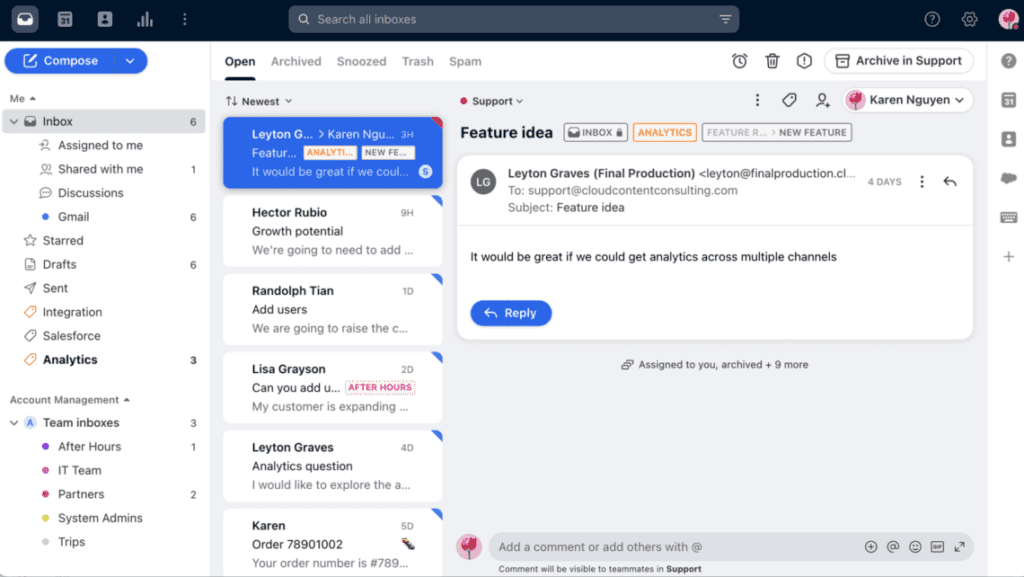Apply a tag using the tag icon
This screenshot has height=577, width=1024.
click(789, 100)
